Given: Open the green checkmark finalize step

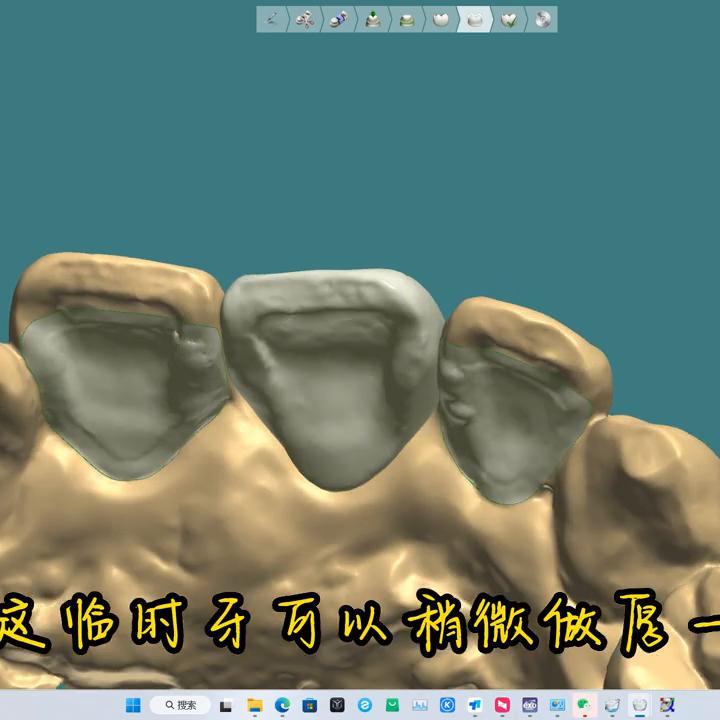Looking at the screenshot, I should point(509,19).
